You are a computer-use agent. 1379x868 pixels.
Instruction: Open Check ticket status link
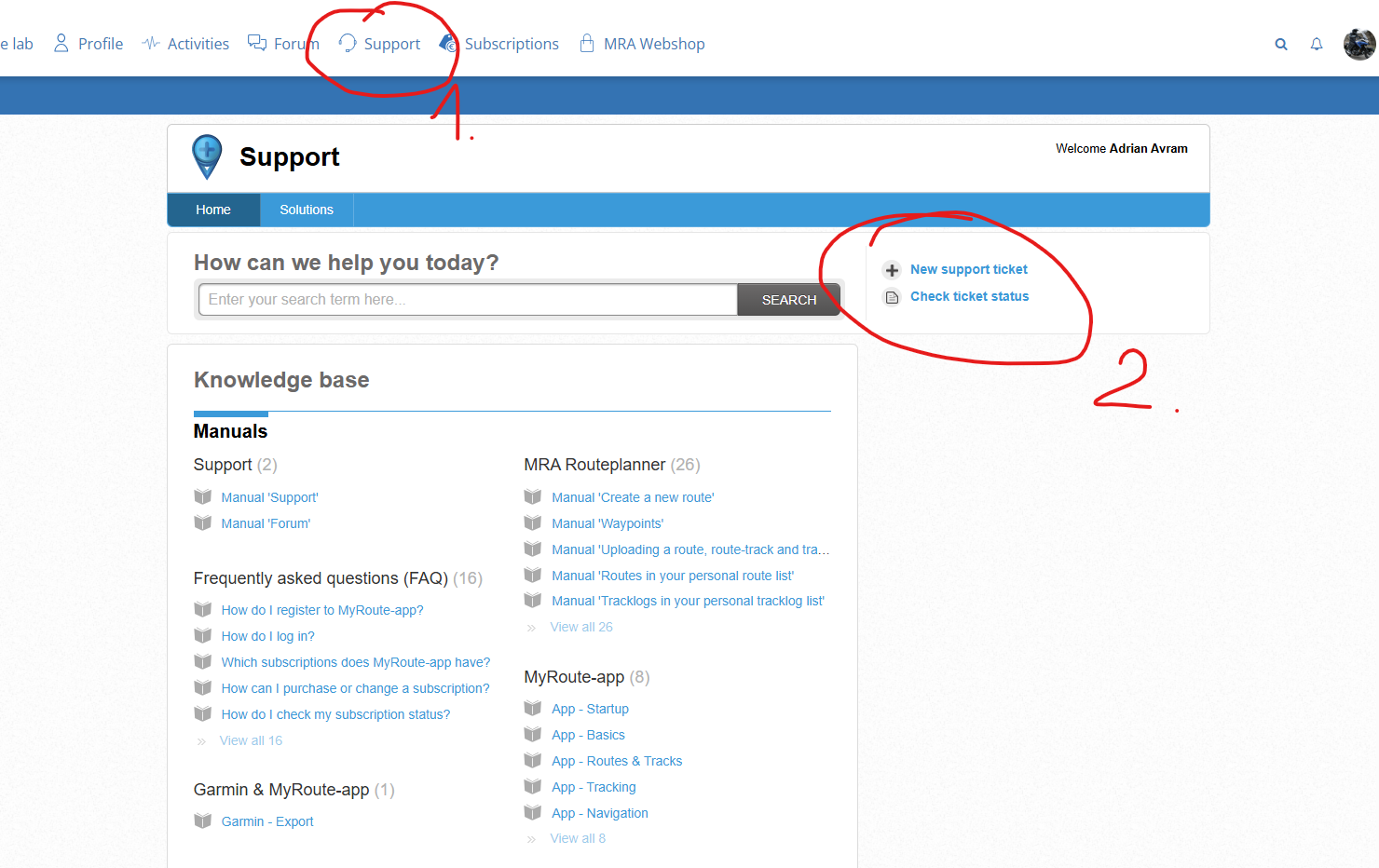(970, 296)
